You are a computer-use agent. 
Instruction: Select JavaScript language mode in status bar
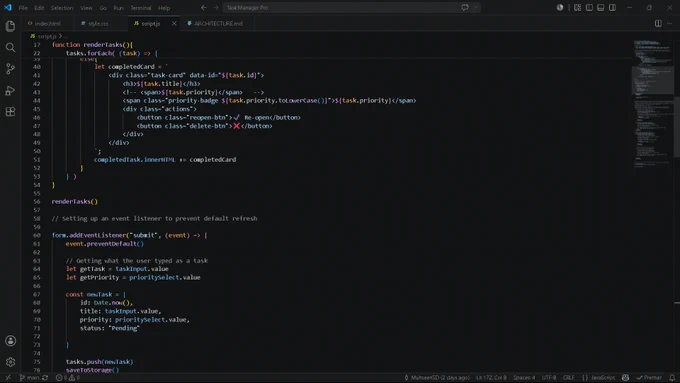(598, 377)
